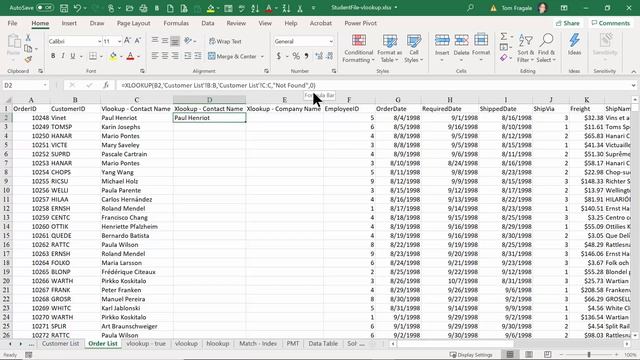Open the File menu
This screenshot has height=360, width=640.
(x=12, y=23)
